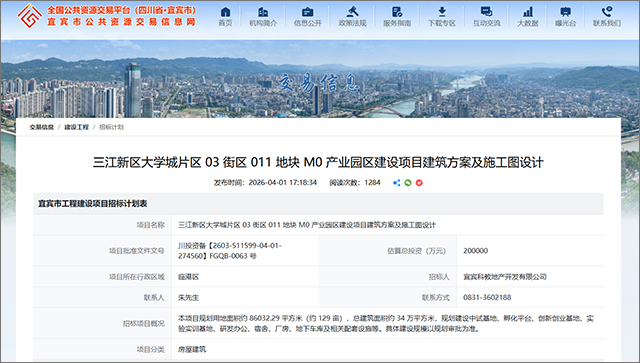
Task: Open 下载专区 download navigation item
Action: 442,17
